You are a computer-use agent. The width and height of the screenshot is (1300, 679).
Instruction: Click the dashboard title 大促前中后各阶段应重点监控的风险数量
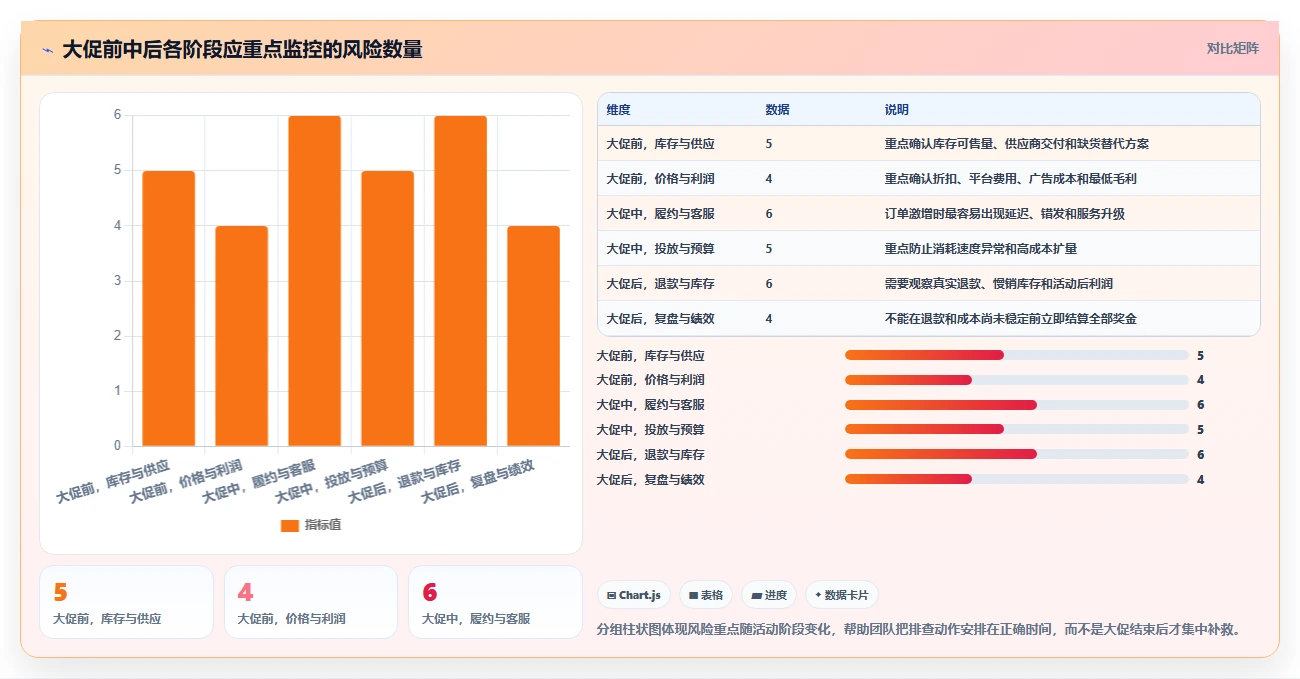click(x=242, y=49)
